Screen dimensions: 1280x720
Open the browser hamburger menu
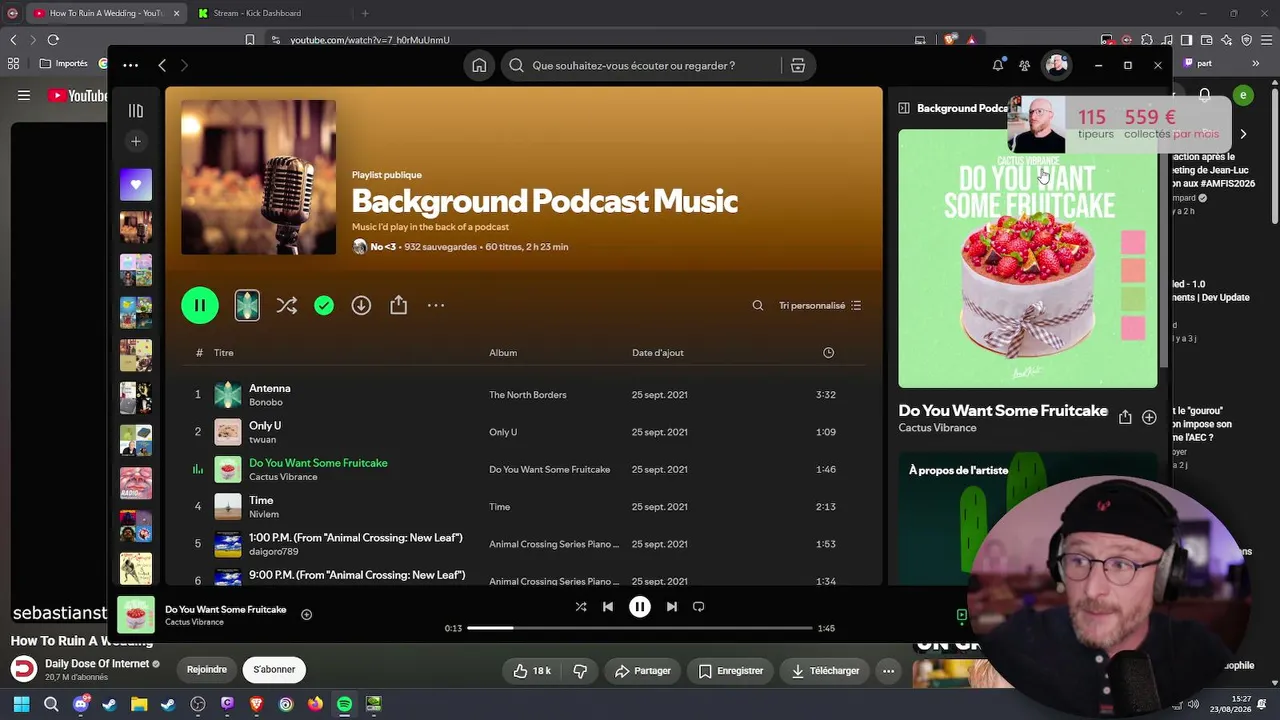[x=1266, y=40]
